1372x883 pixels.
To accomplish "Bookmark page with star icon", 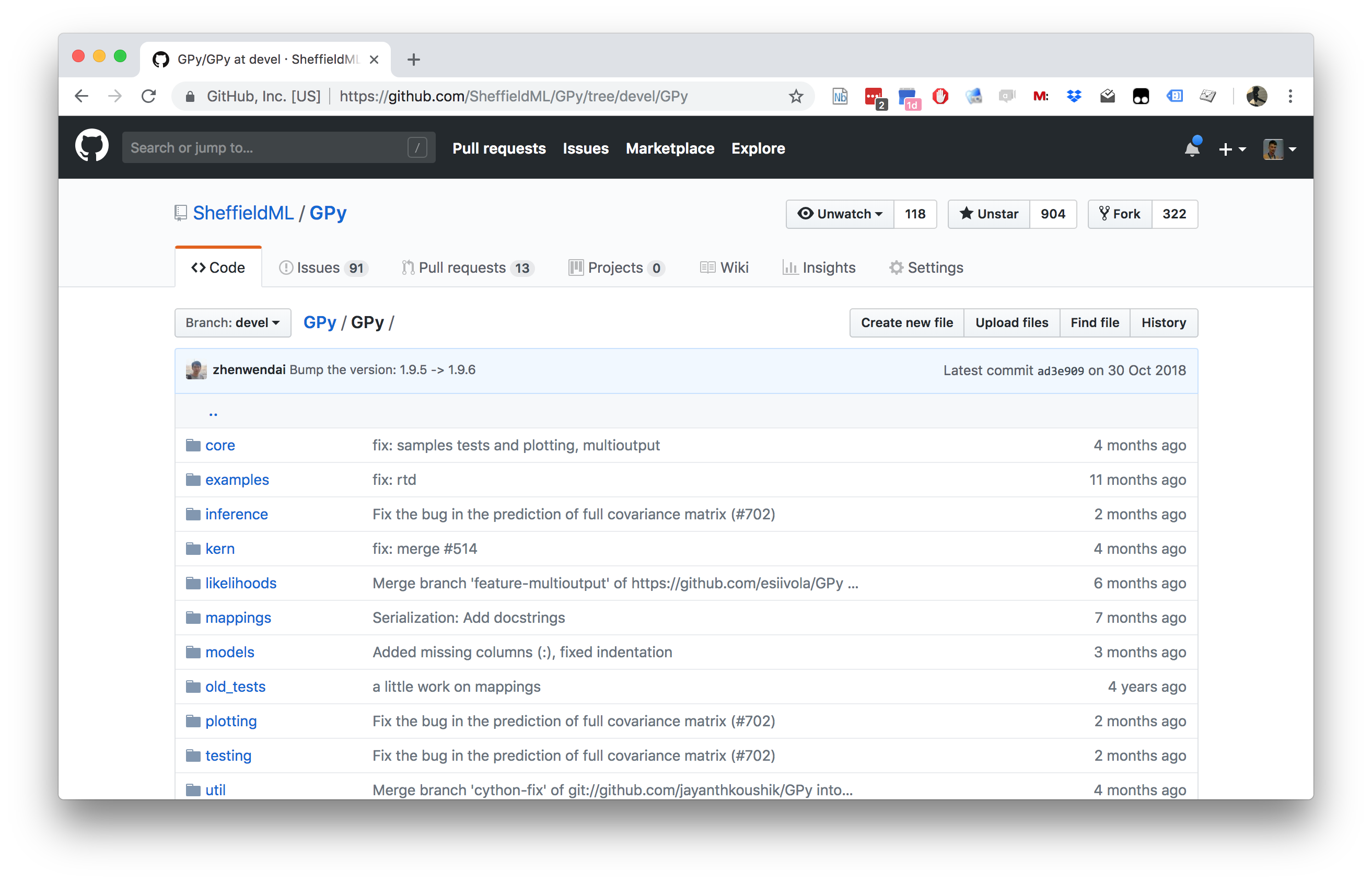I will pos(795,96).
